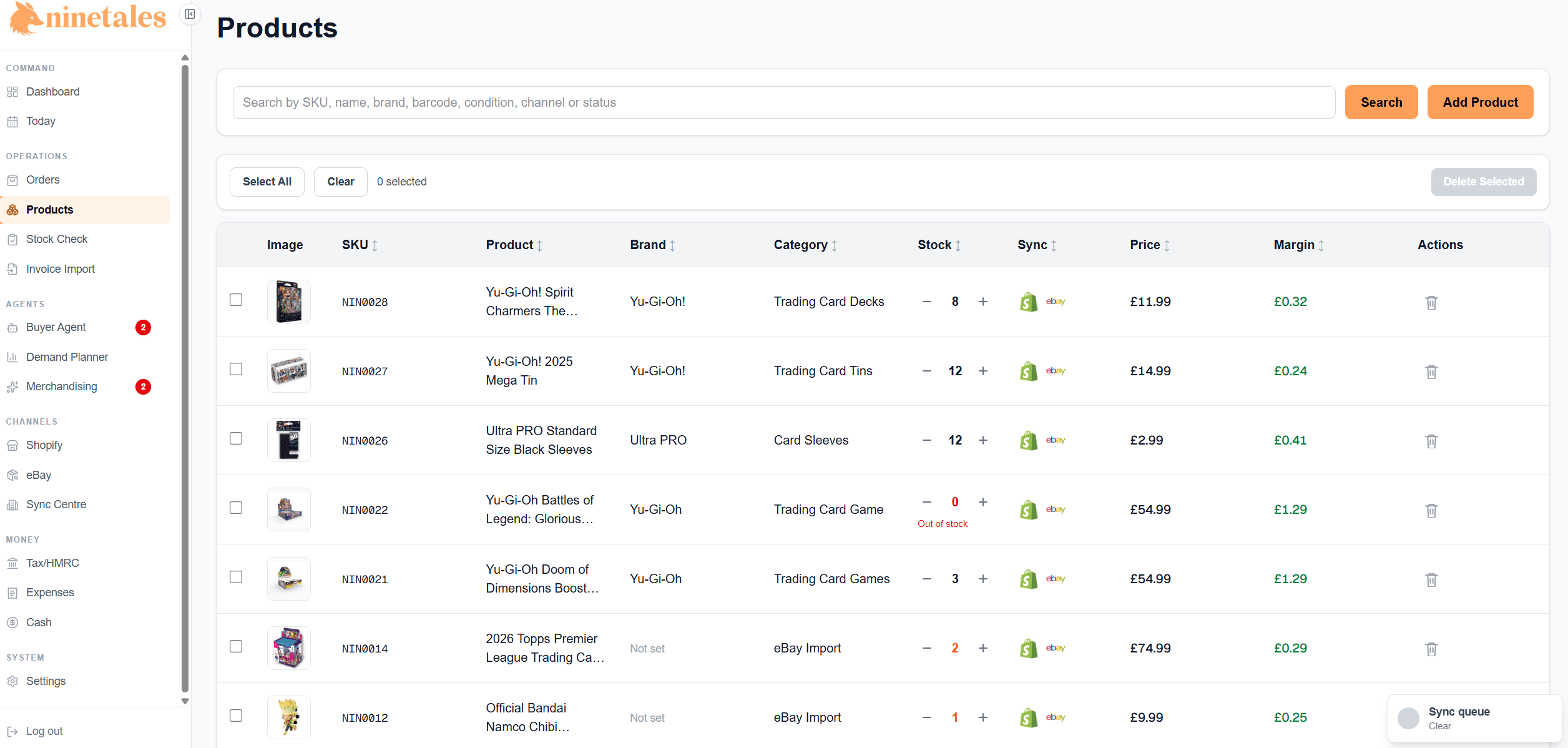Delete product NIN0028 with trash icon
The width and height of the screenshot is (1568, 748).
(1431, 302)
